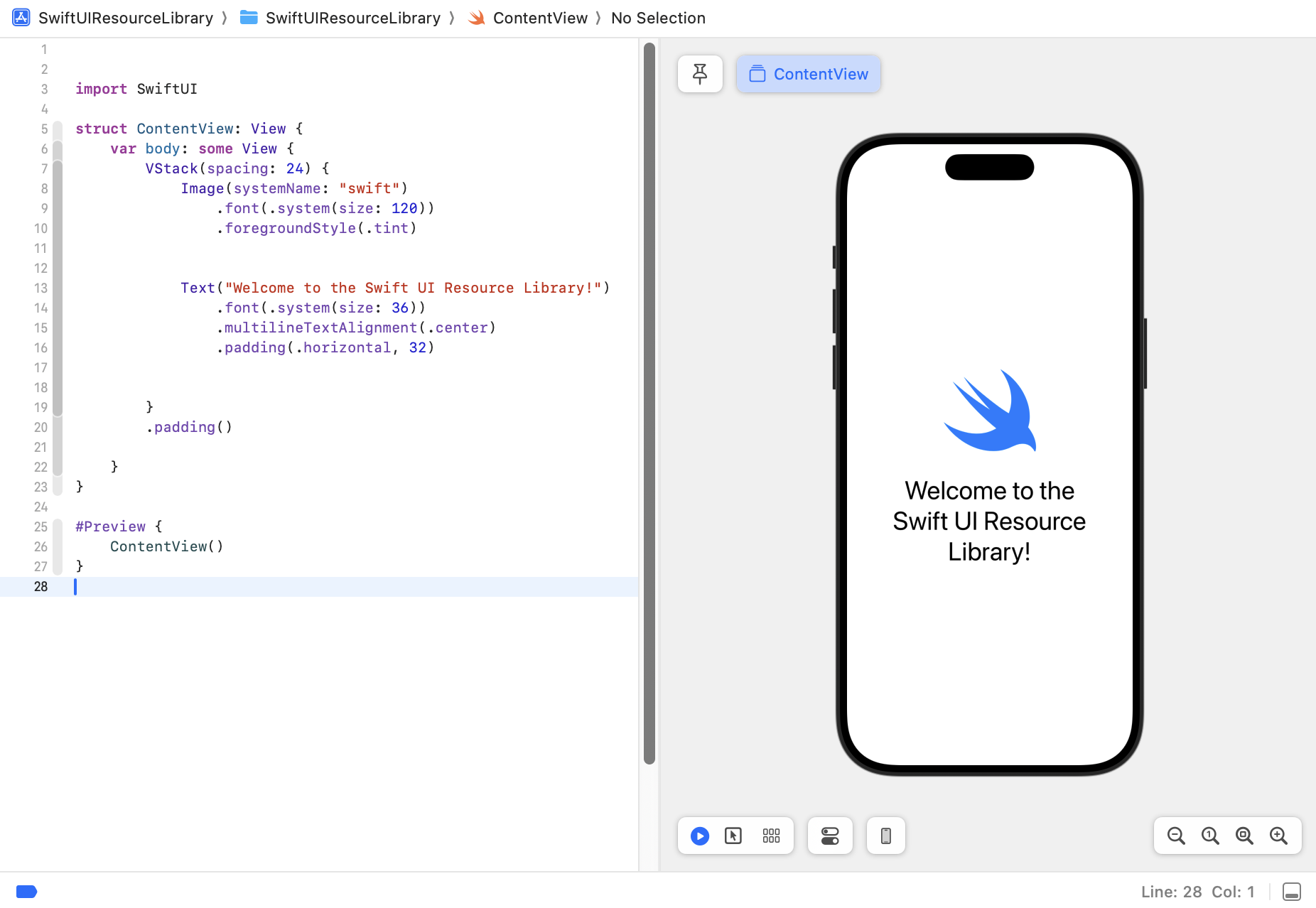Zoom preview to fit
The image size is (1316, 908).
pos(1244,836)
